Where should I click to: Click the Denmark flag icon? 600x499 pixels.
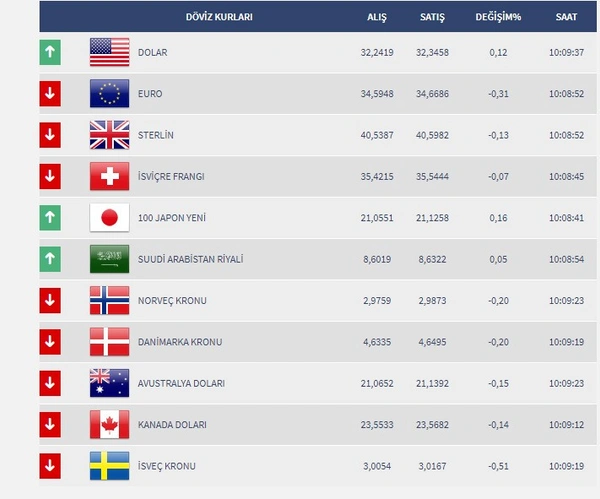coord(109,341)
